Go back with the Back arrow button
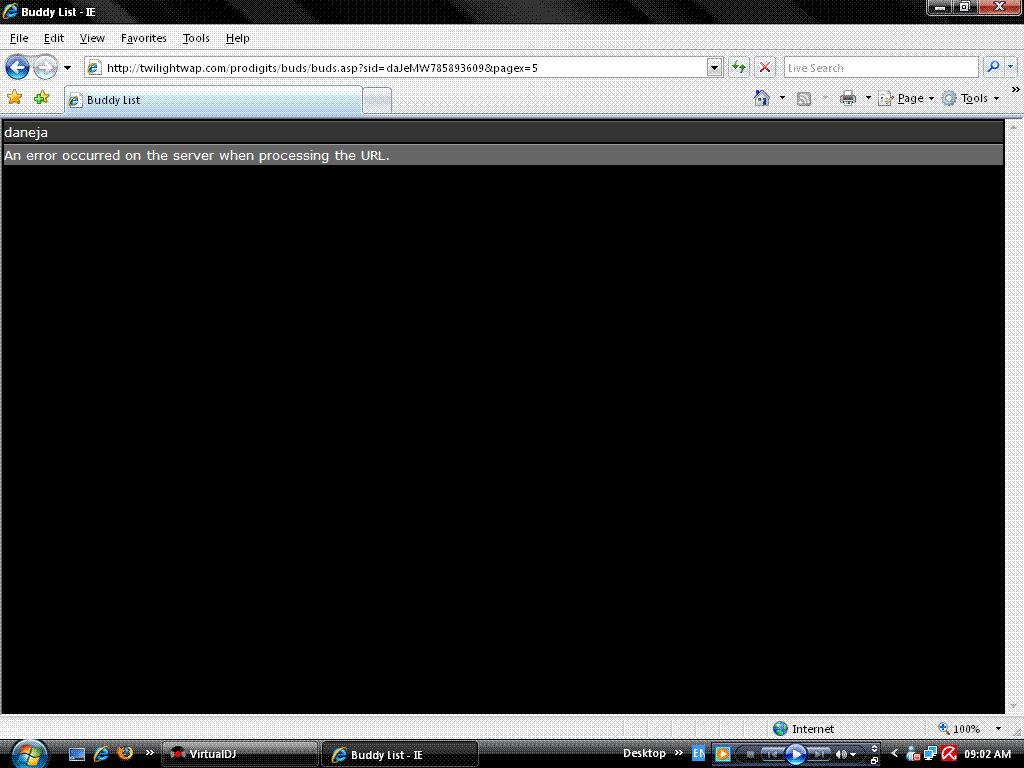 [18, 67]
